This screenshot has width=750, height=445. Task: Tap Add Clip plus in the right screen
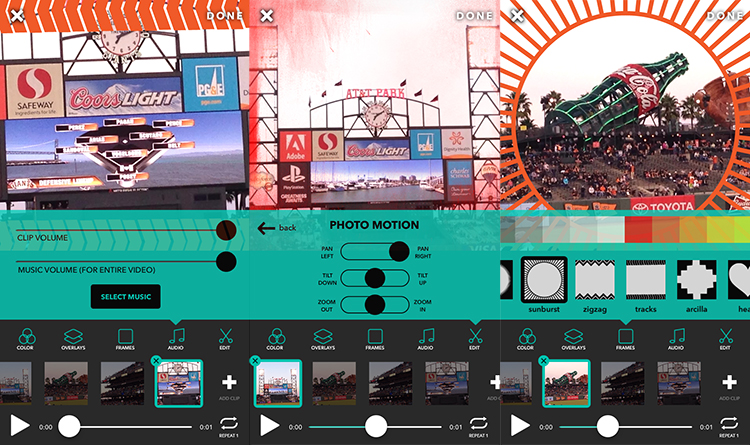729,382
